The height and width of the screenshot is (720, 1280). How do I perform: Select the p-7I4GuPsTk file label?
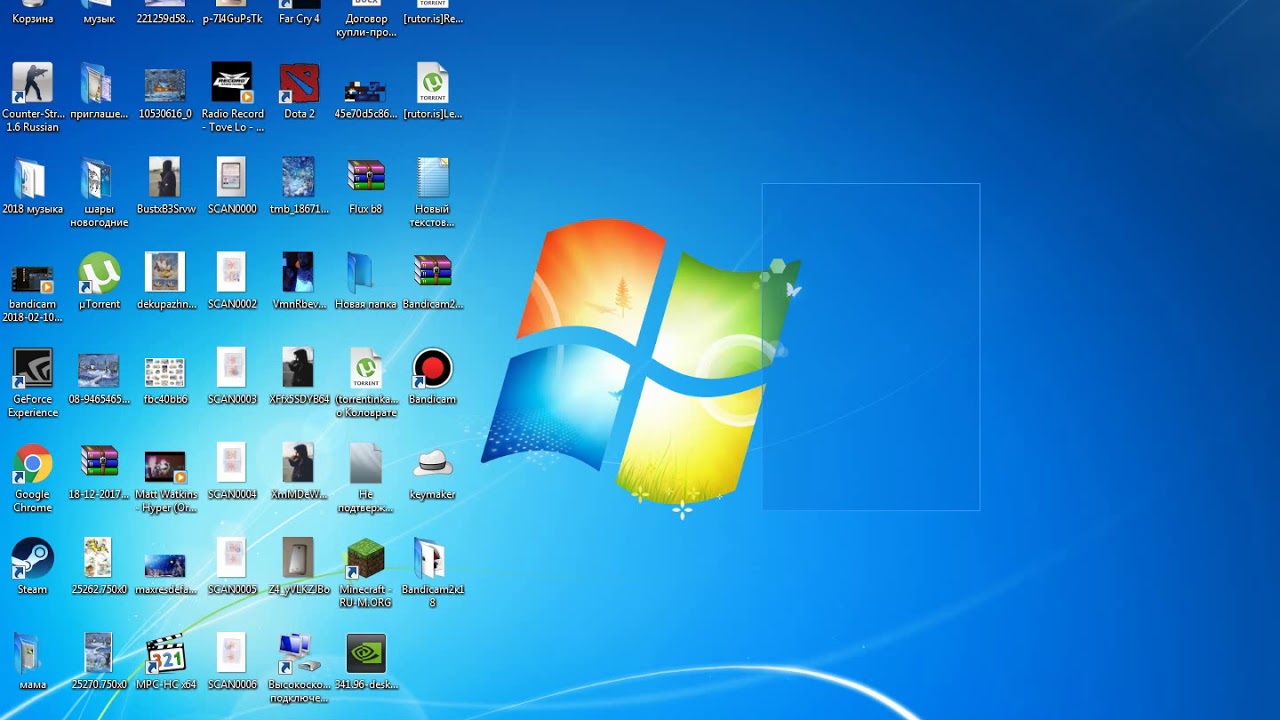(x=232, y=19)
